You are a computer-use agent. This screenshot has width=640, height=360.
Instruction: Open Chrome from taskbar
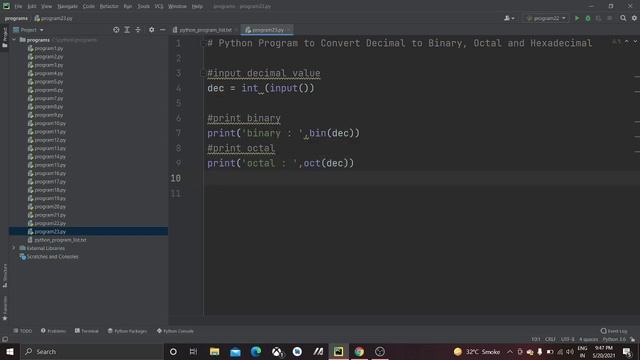coord(359,351)
